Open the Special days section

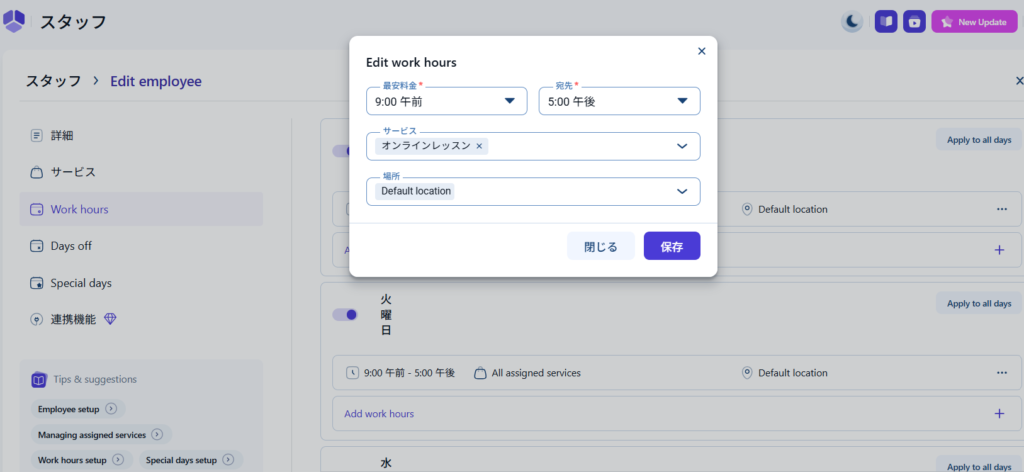(x=80, y=283)
